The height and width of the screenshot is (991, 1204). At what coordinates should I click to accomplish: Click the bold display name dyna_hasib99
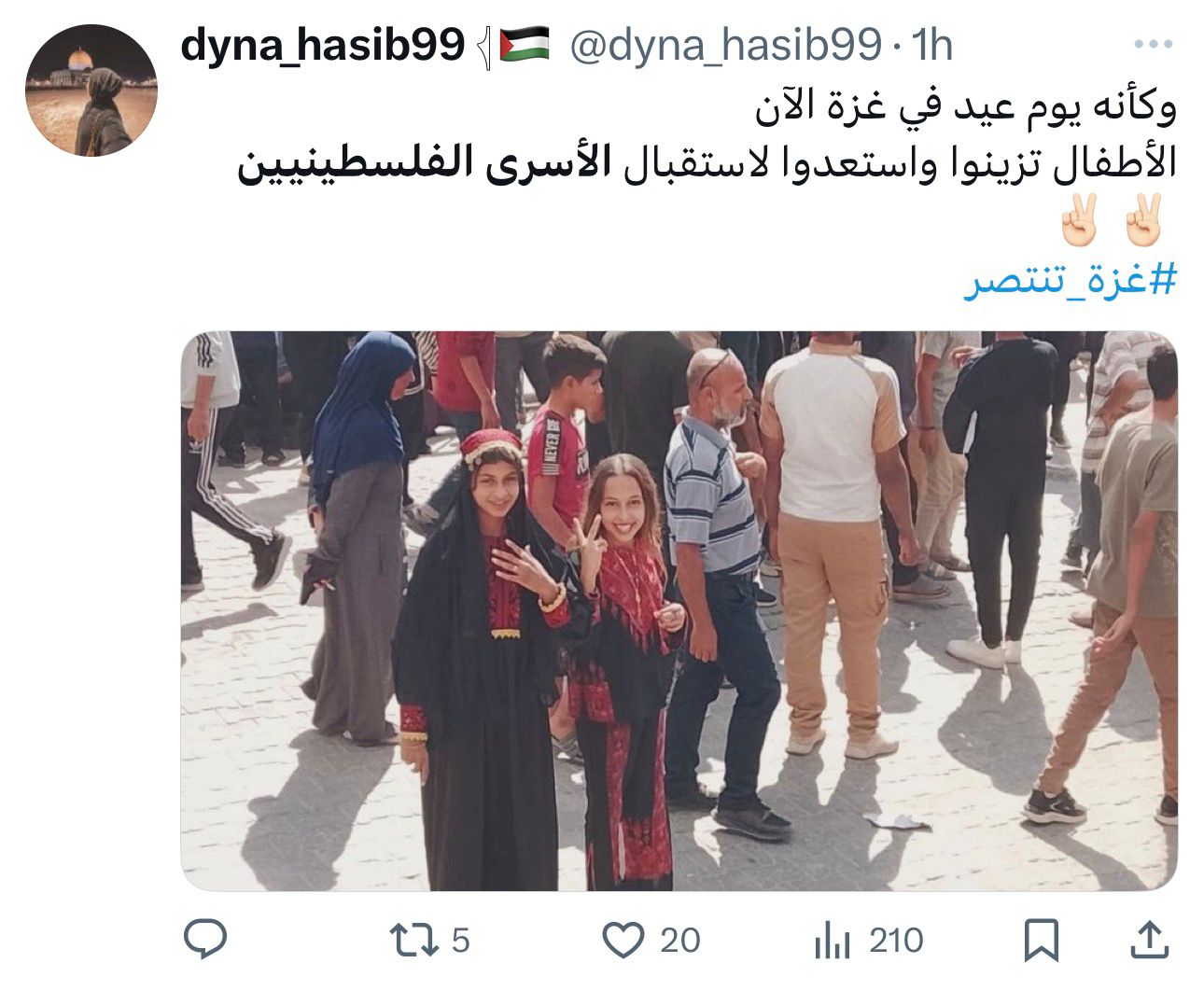(322, 44)
